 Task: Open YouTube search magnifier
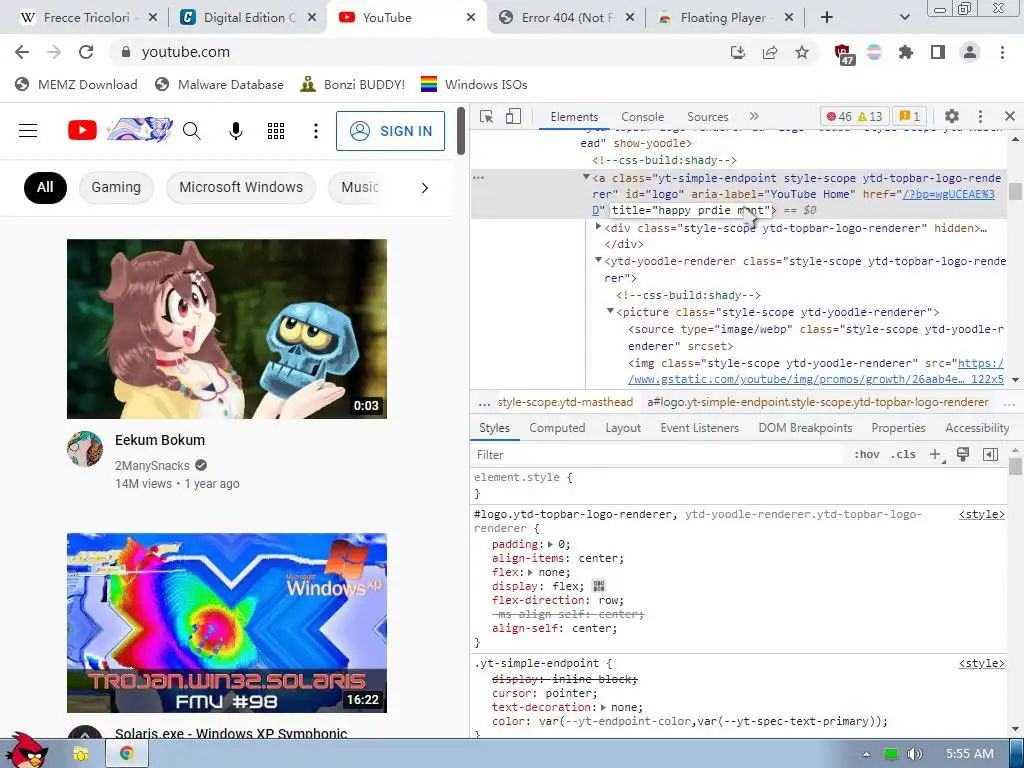[191, 131]
